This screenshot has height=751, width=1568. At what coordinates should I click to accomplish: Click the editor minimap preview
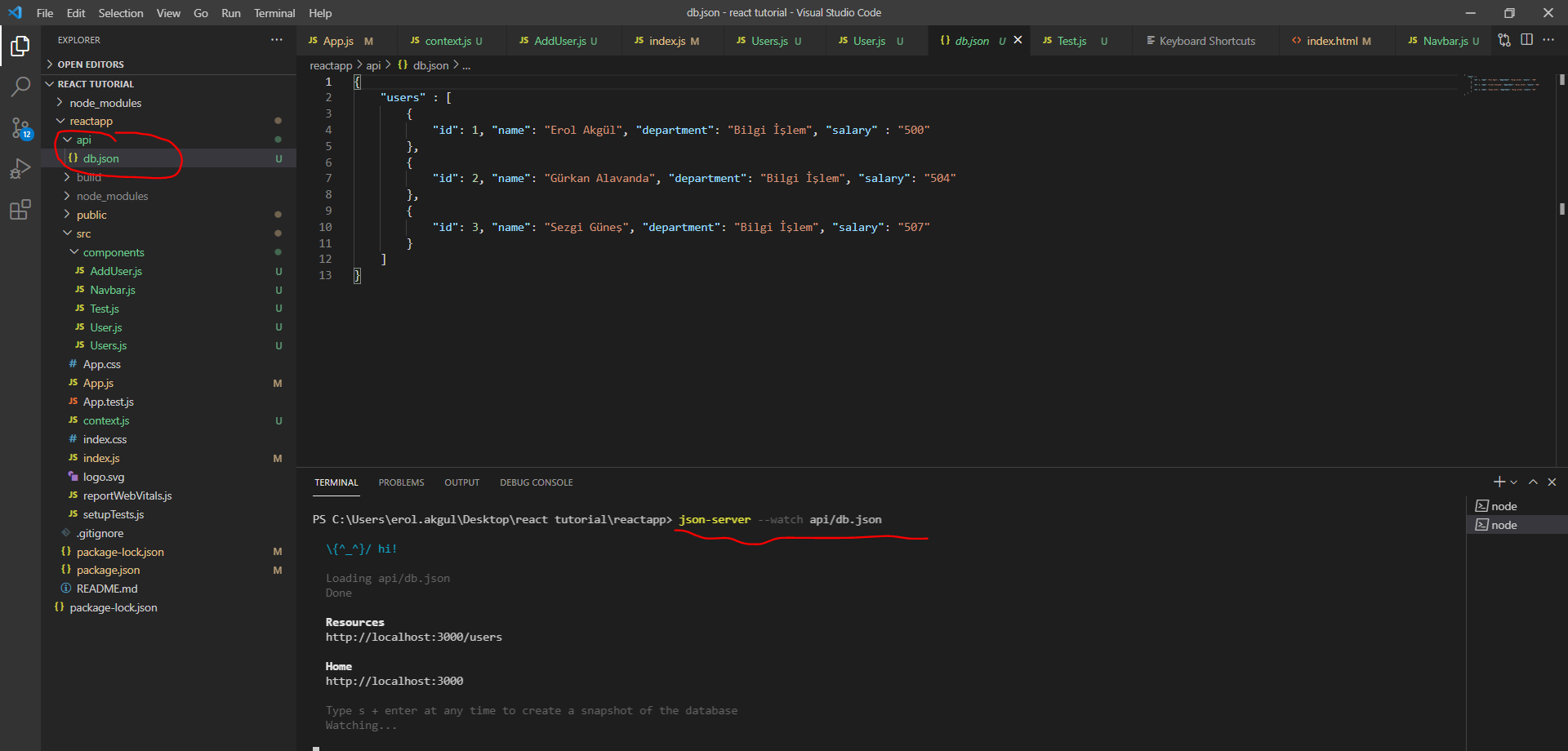1504,84
